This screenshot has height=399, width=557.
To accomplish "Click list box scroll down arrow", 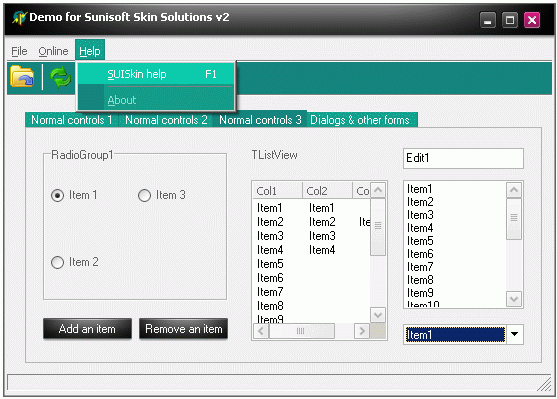I will 514,299.
